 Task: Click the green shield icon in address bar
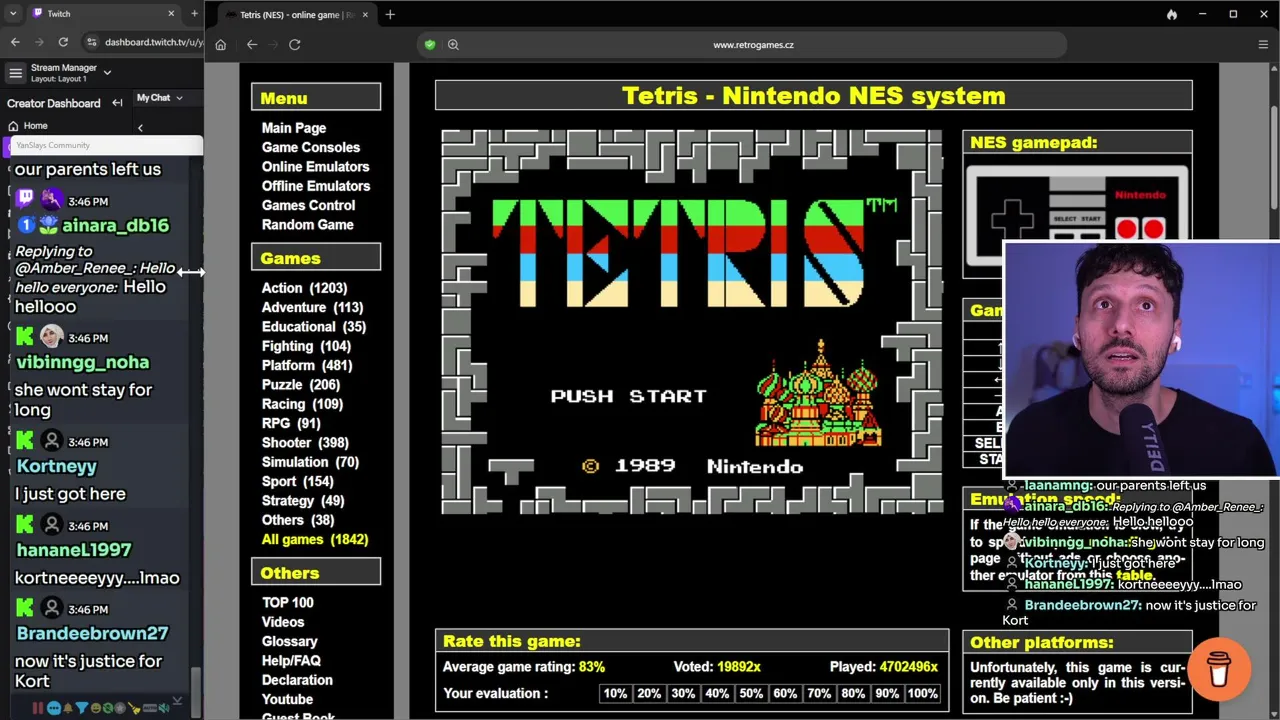tap(430, 45)
